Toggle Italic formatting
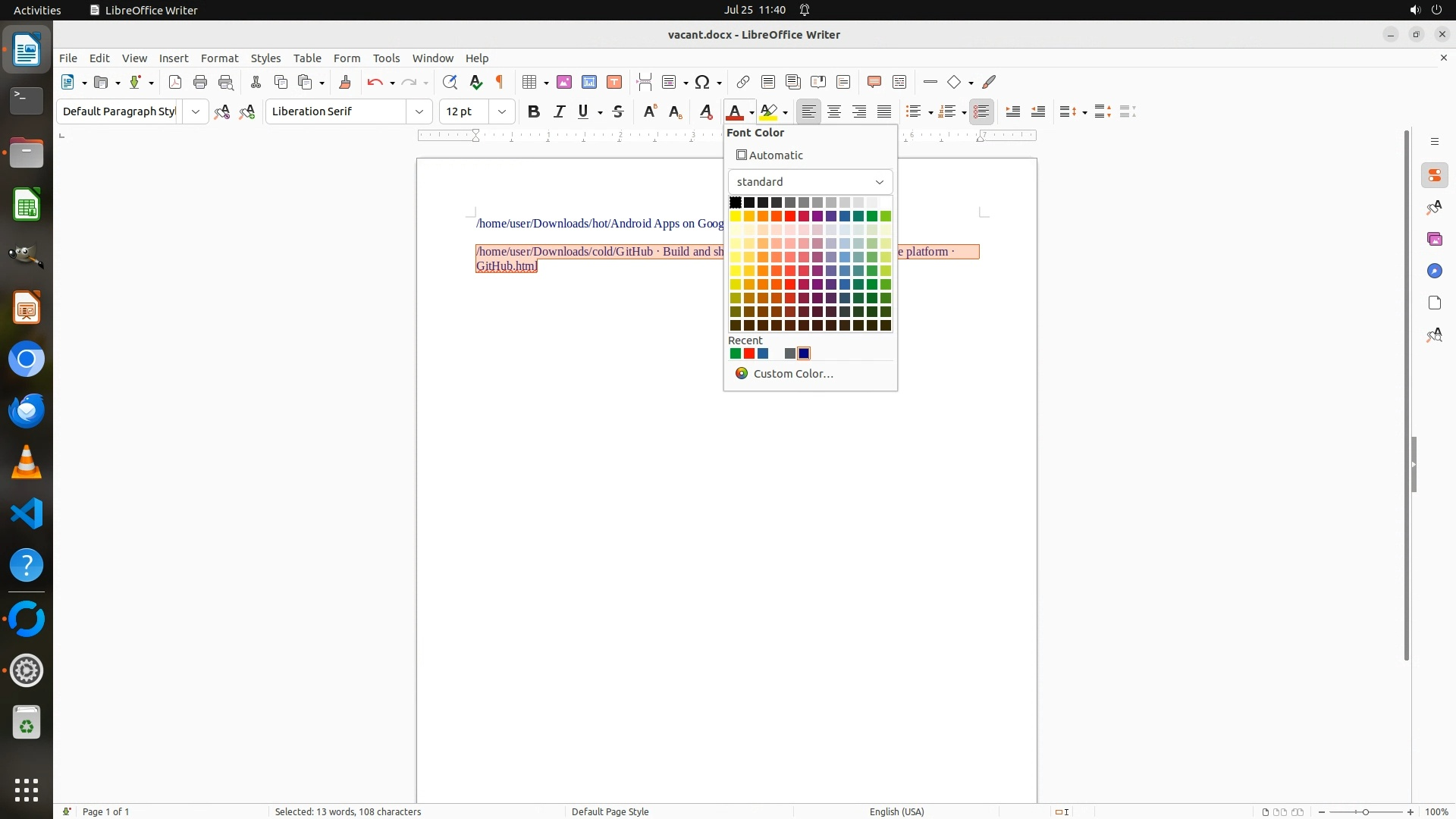This screenshot has height=819, width=1456. 559,111
